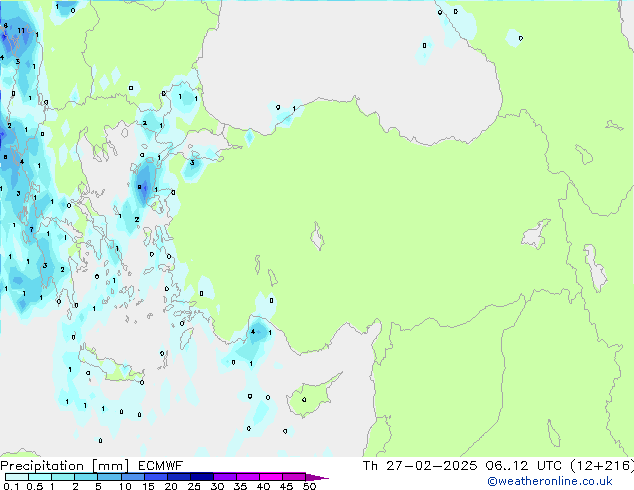
Task: Click the 'ECMWF' model label
Action: (161, 466)
